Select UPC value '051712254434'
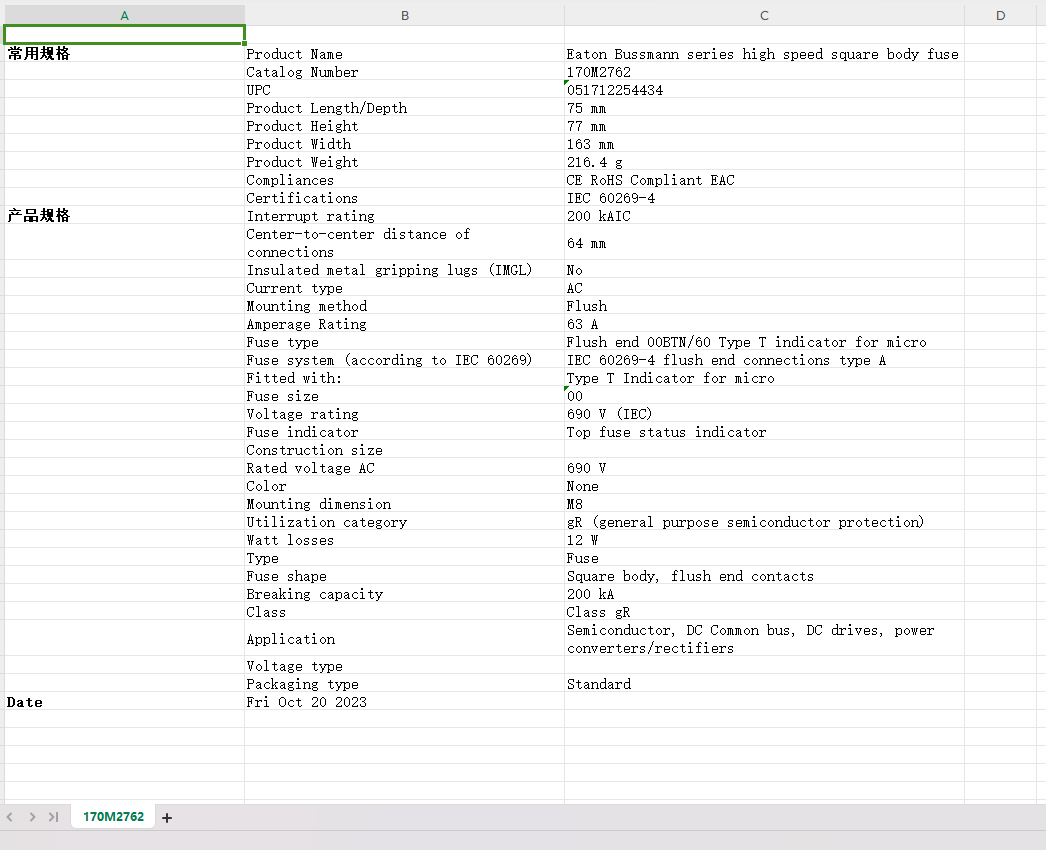 764,89
